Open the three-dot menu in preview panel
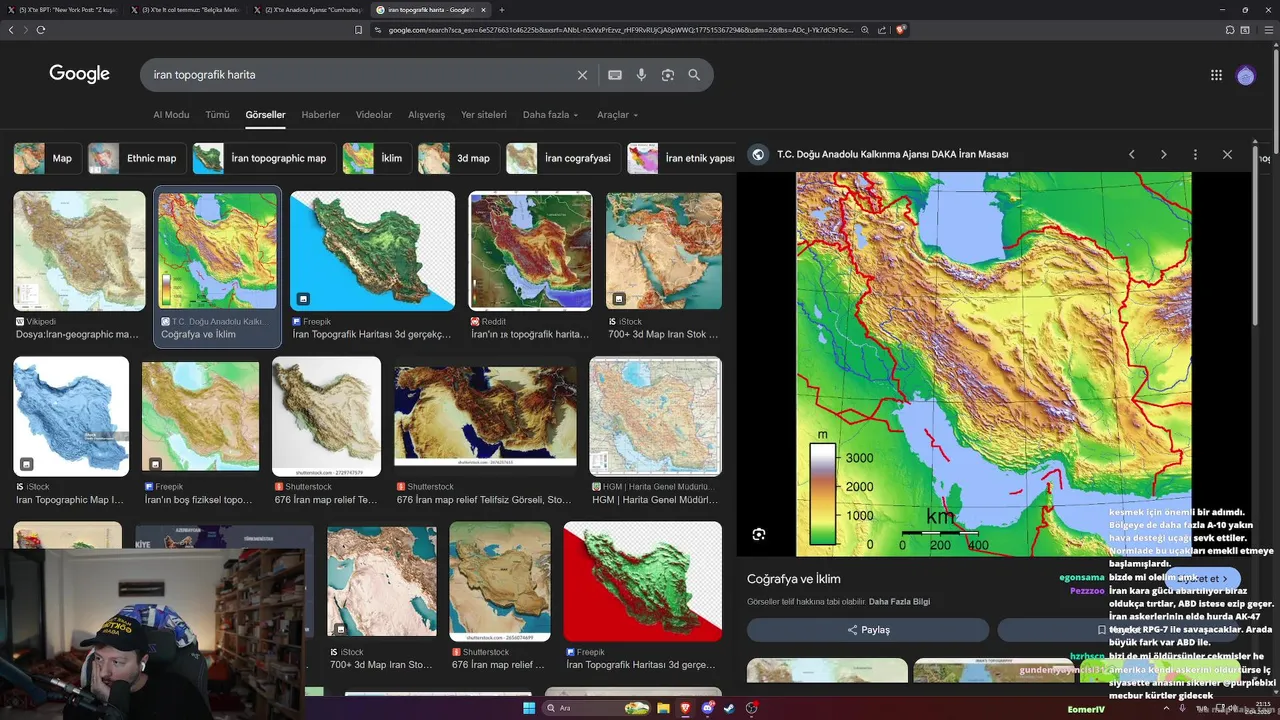This screenshot has width=1280, height=720. pos(1195,154)
